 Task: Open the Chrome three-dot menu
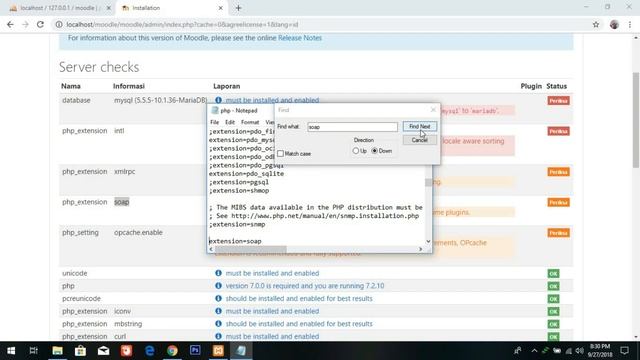[630, 24]
